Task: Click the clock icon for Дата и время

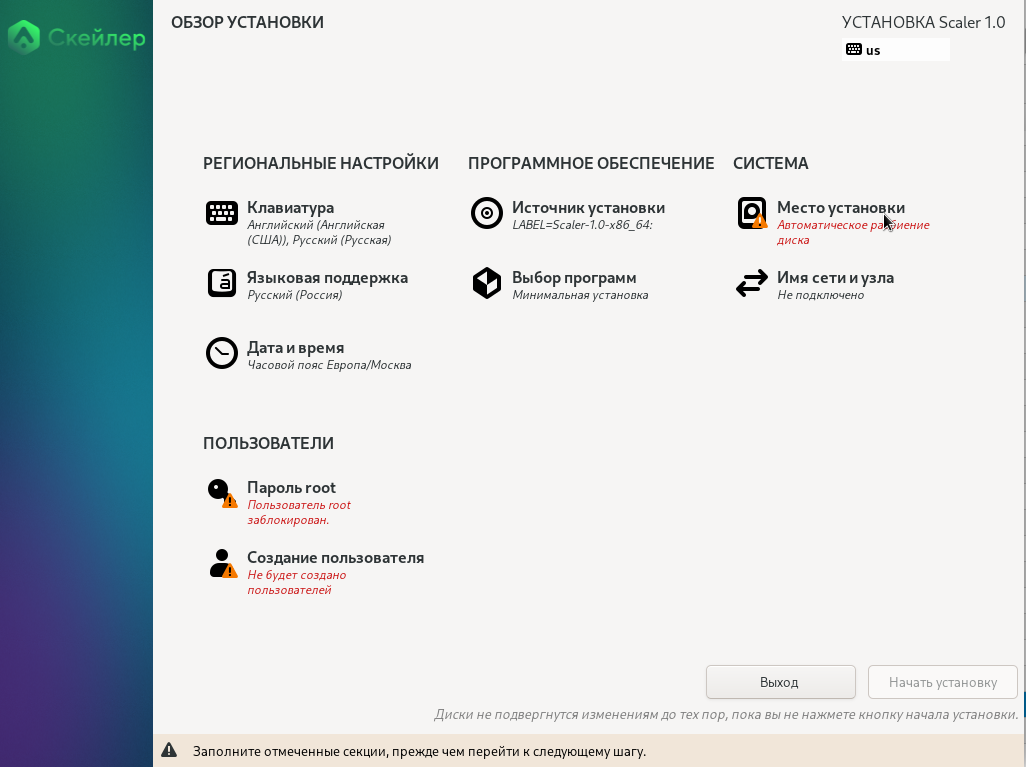Action: [x=222, y=353]
